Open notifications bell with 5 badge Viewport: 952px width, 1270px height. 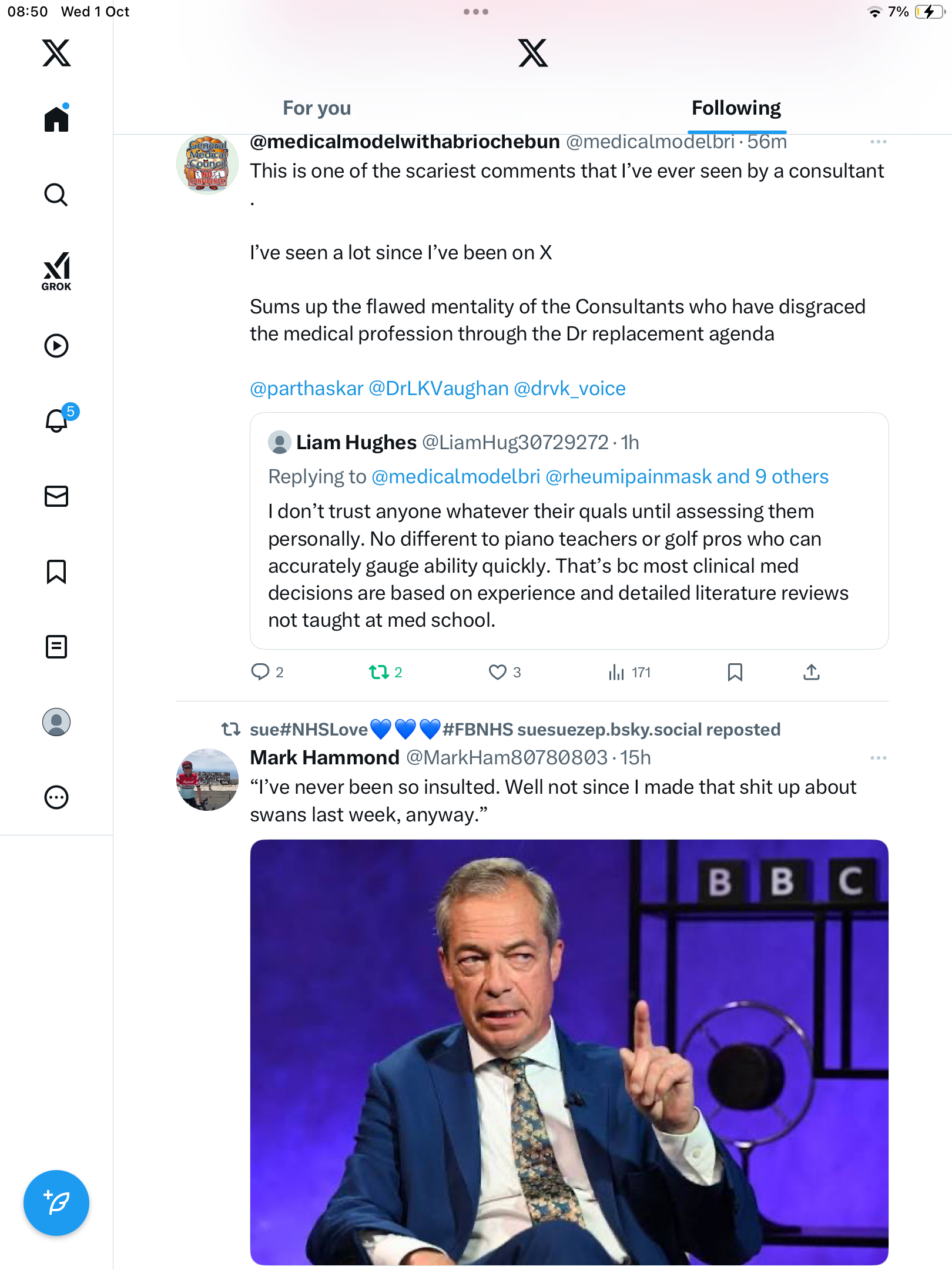[58, 420]
